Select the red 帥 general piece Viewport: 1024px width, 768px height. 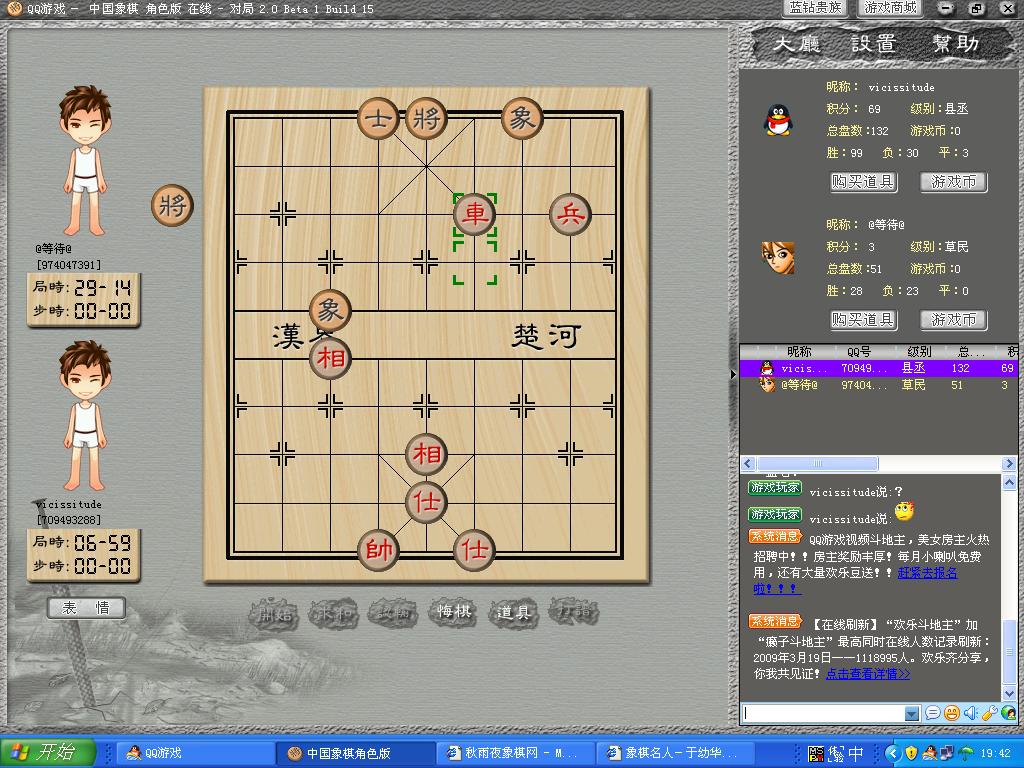[379, 550]
